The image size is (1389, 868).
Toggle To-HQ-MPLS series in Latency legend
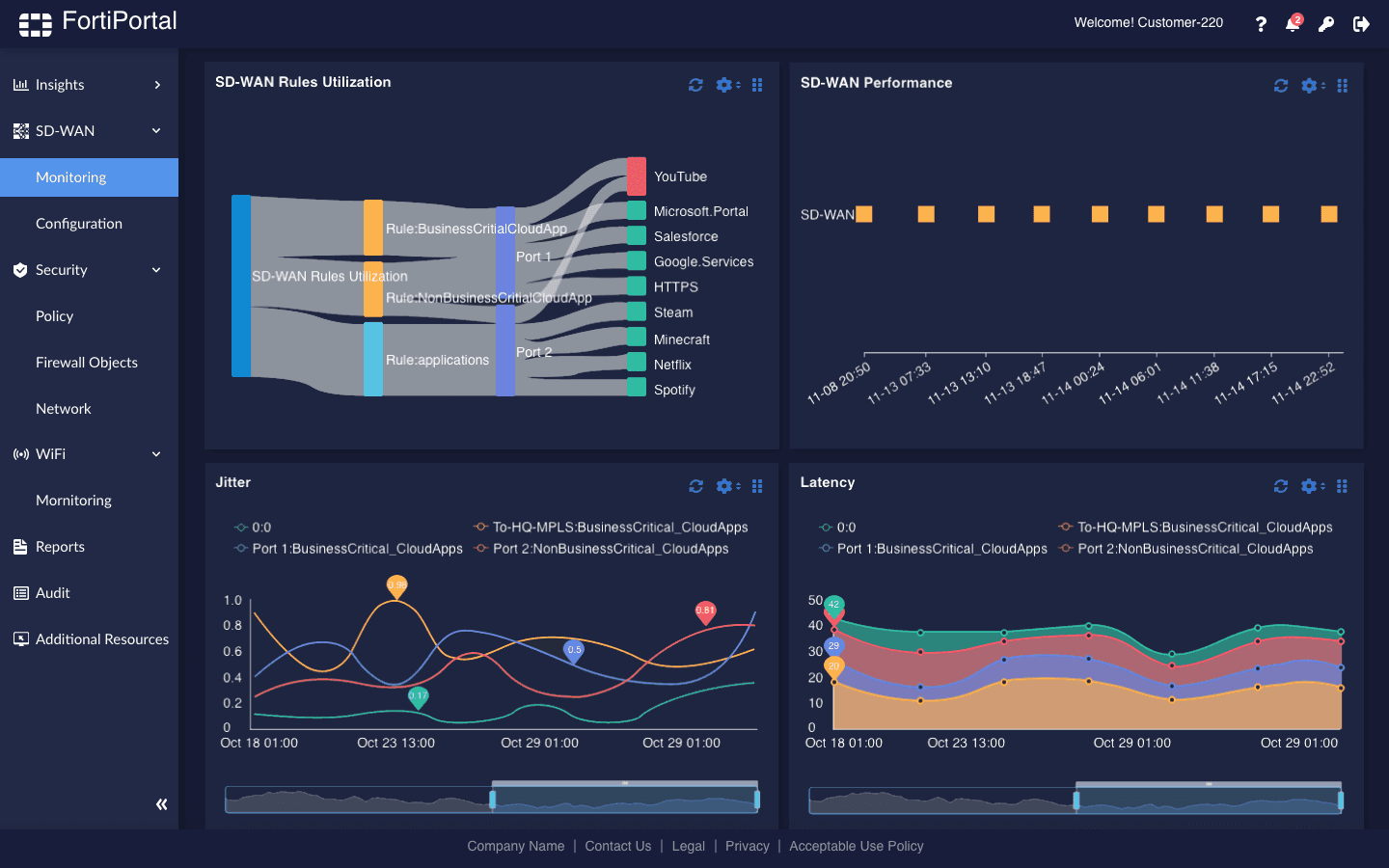(1195, 528)
